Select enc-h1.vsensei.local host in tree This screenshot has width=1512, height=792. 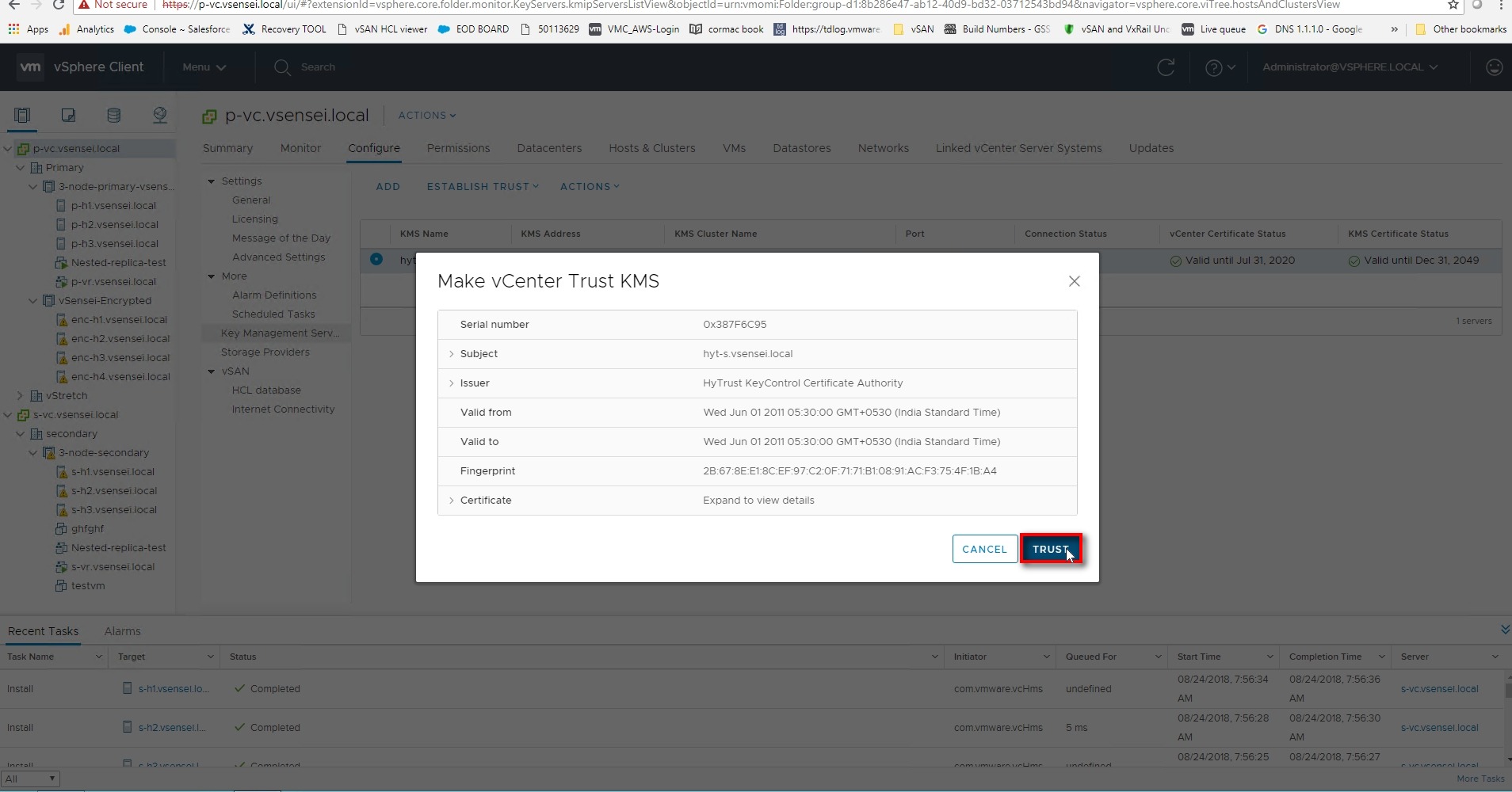119,320
